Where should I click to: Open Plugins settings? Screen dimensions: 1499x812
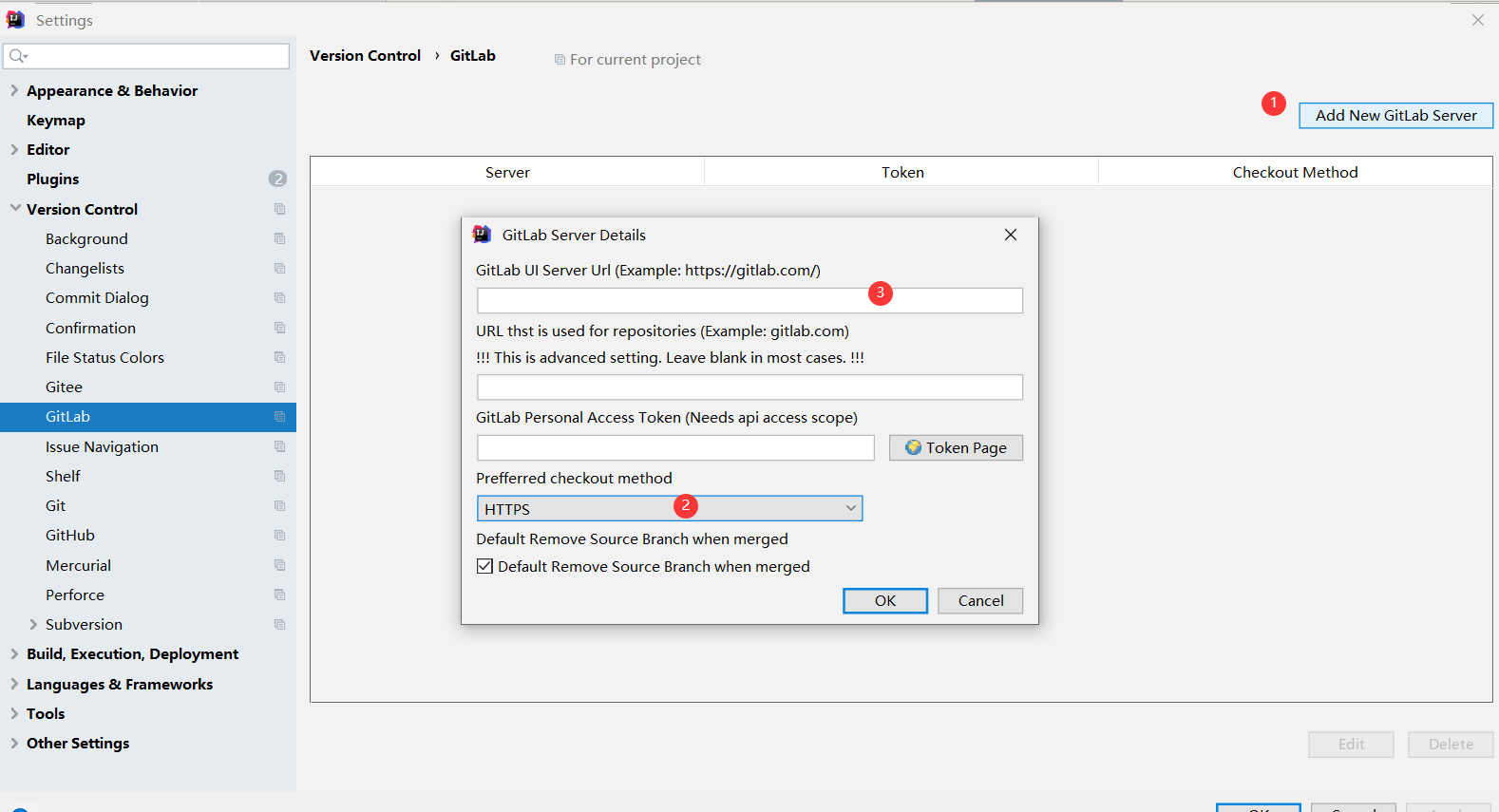pyautogui.click(x=53, y=179)
